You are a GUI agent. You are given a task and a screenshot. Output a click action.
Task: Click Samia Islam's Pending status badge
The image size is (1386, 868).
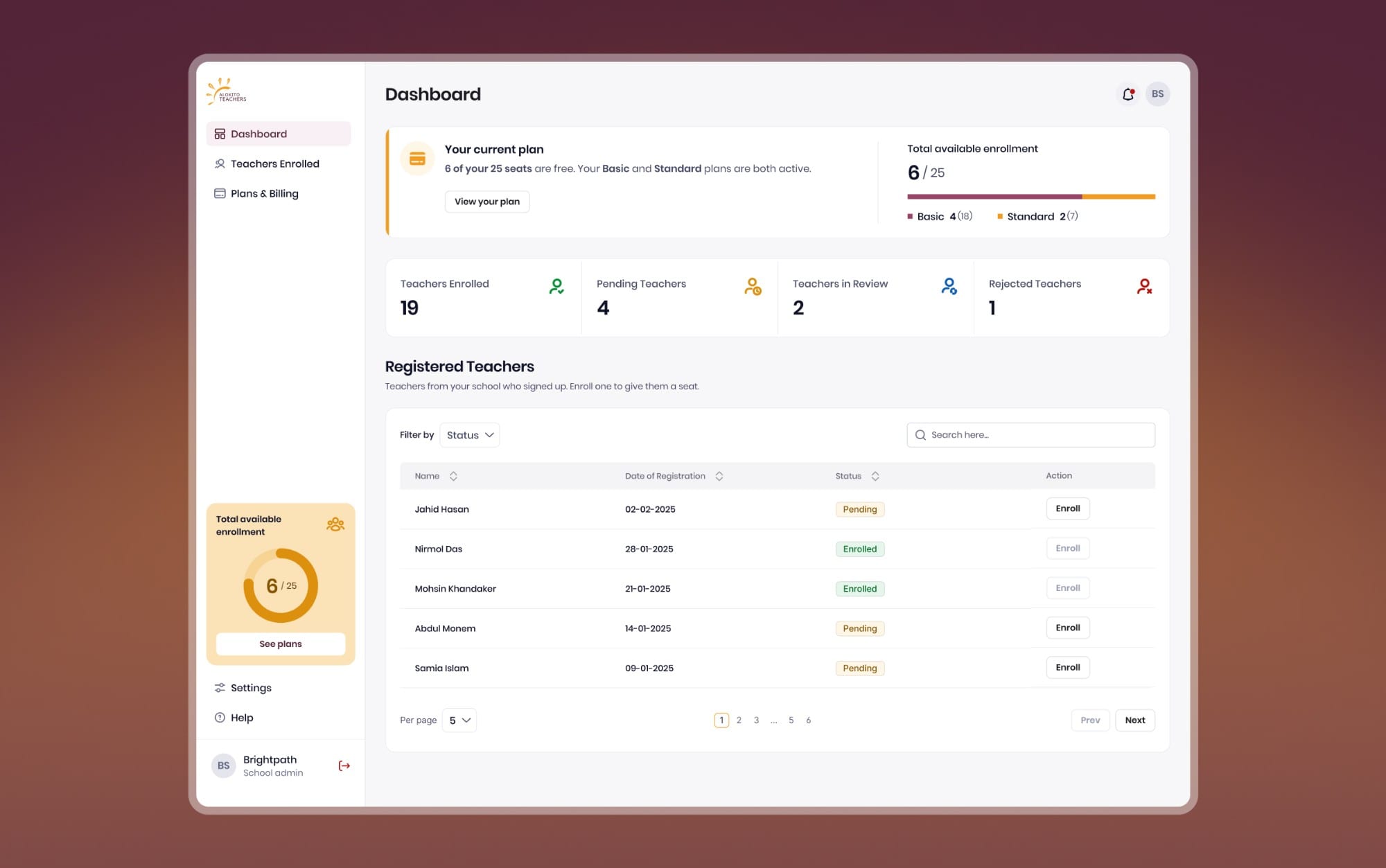pyautogui.click(x=860, y=668)
